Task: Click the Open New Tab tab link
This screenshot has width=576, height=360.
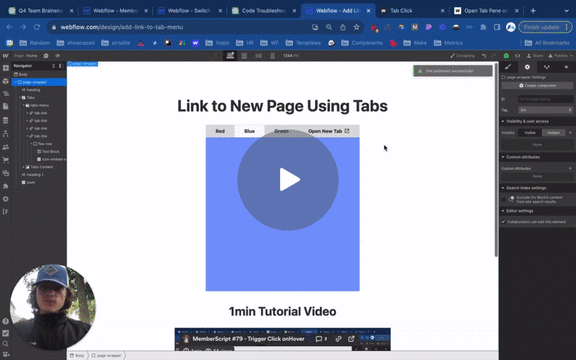Action: [x=328, y=131]
